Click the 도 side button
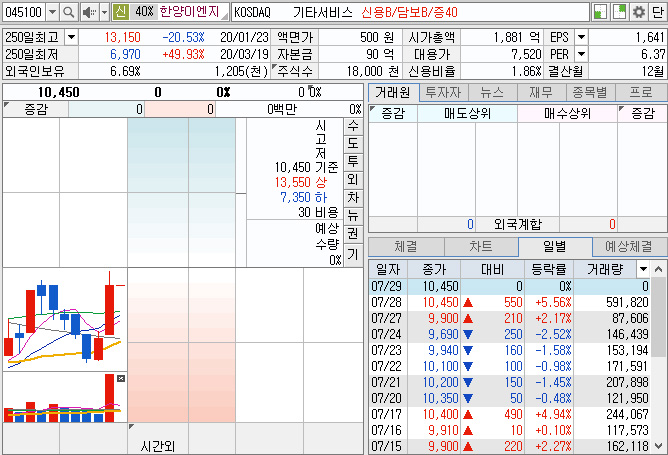The height and width of the screenshot is (455, 668). point(353,144)
